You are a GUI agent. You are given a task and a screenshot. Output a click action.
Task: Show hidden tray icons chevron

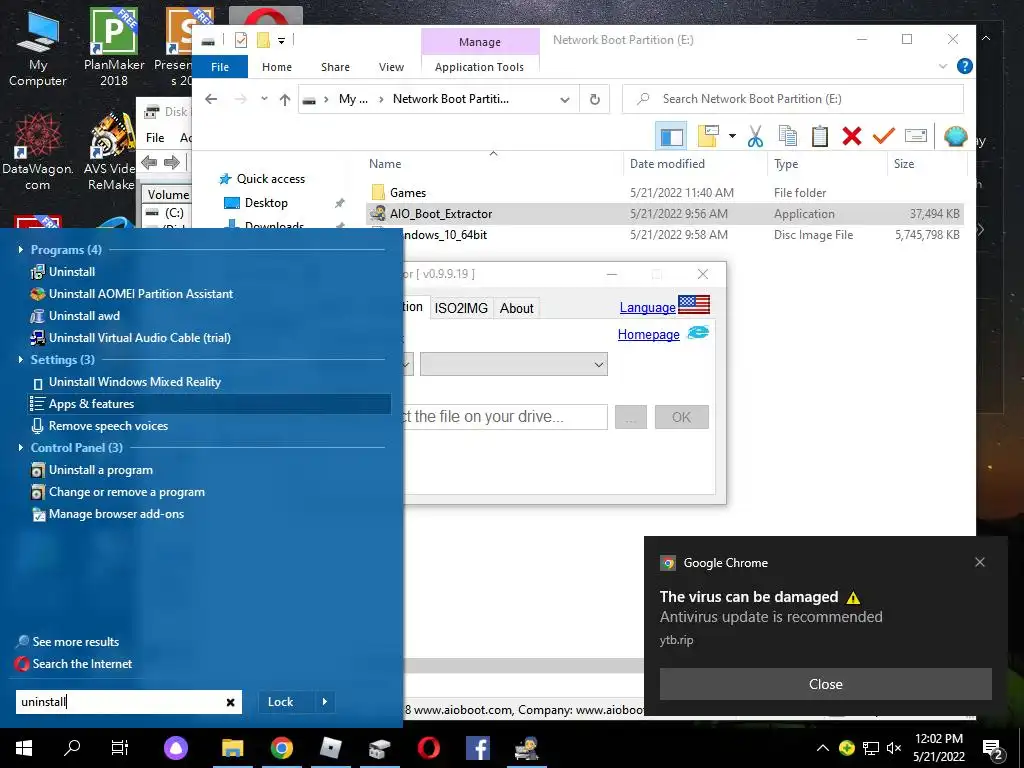[822, 748]
